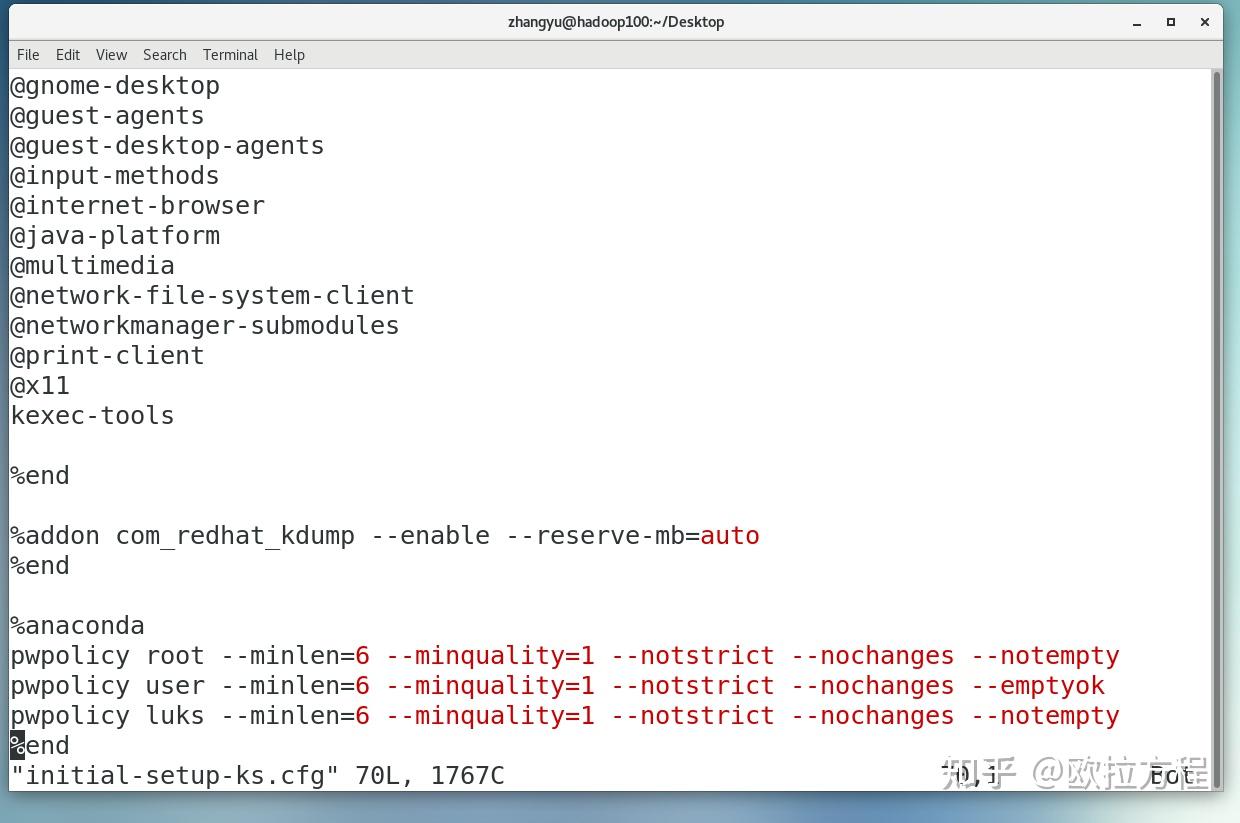Screen dimensions: 1240x823
Task: Click the --enable option text
Action: pyautogui.click(x=430, y=536)
